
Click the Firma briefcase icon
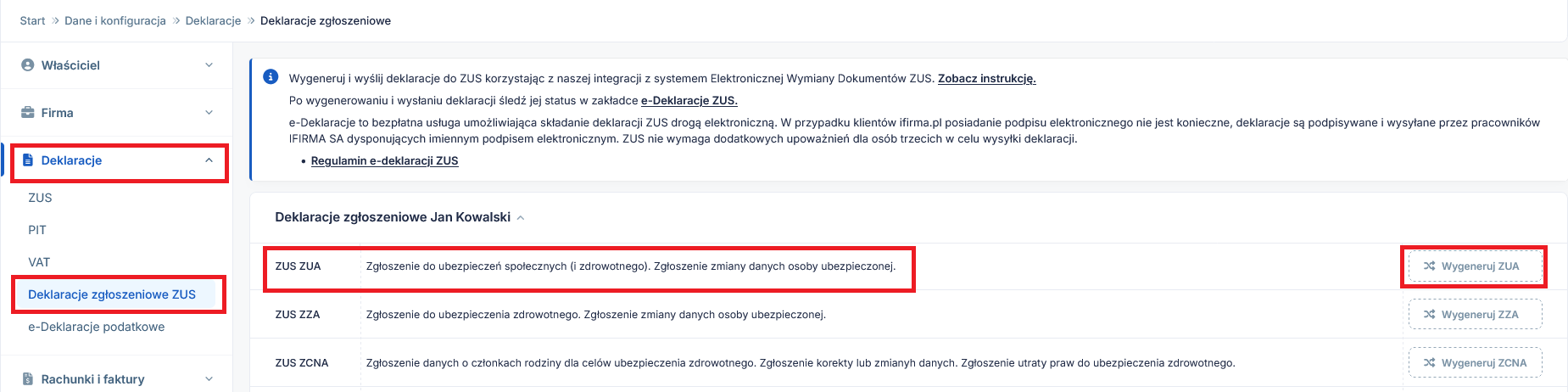[x=28, y=113]
